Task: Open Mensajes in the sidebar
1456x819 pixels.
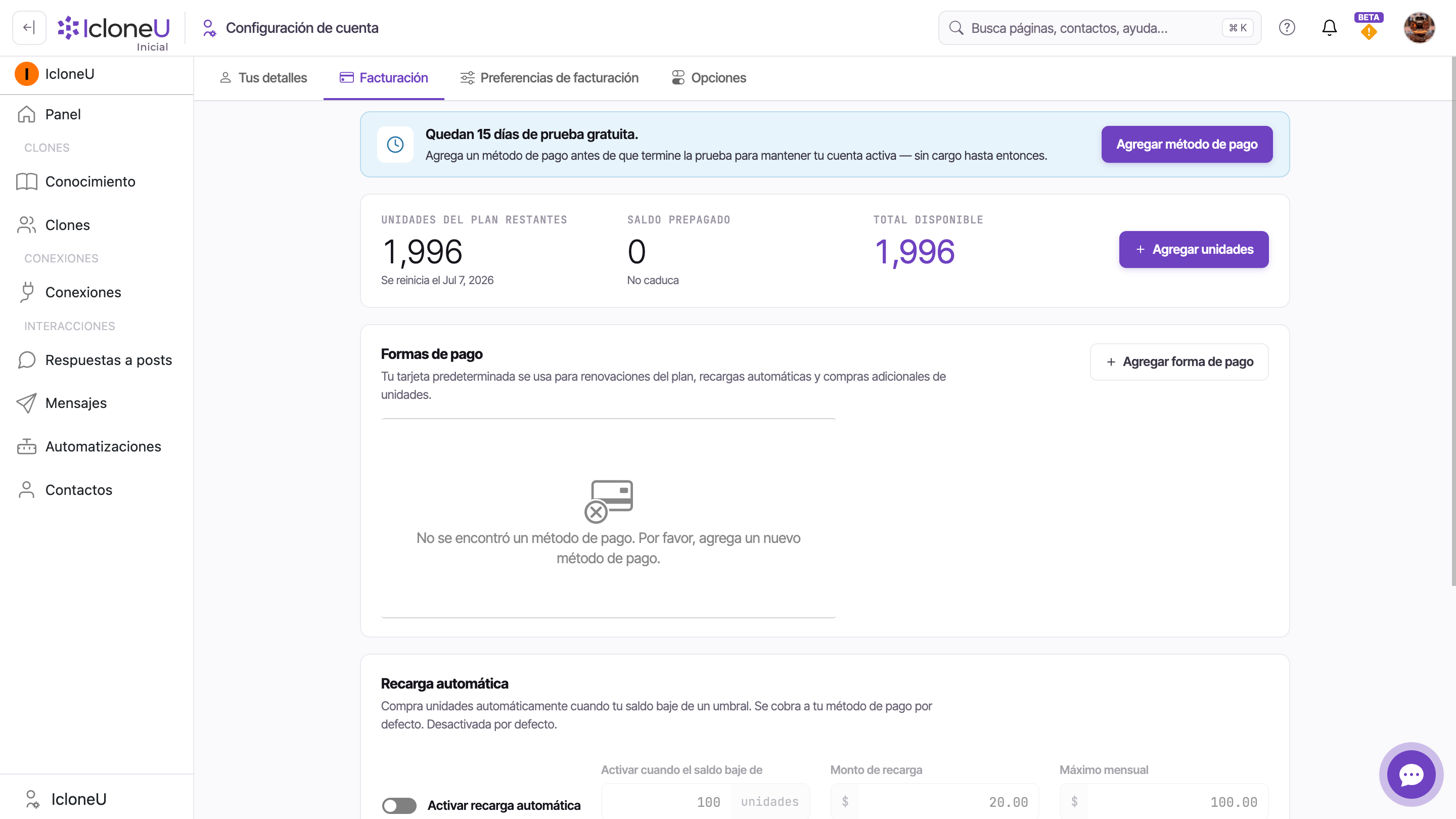Action: pos(97,403)
